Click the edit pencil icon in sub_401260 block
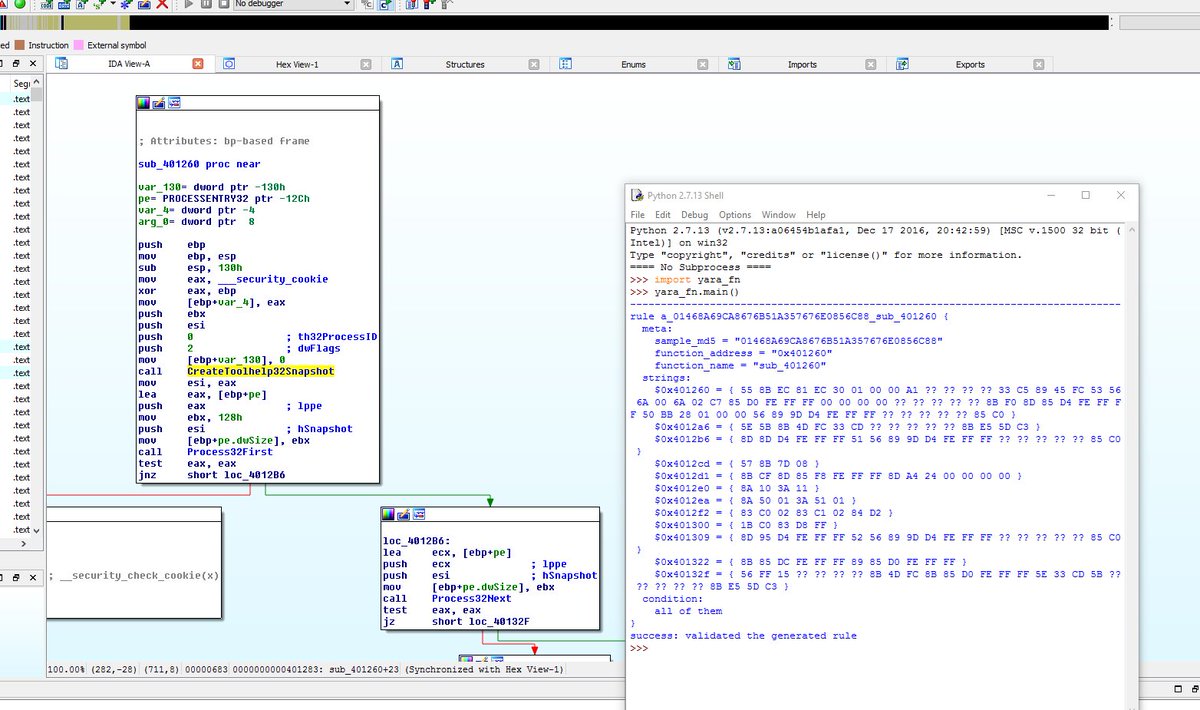Screen dimensions: 1200x710 [158, 103]
